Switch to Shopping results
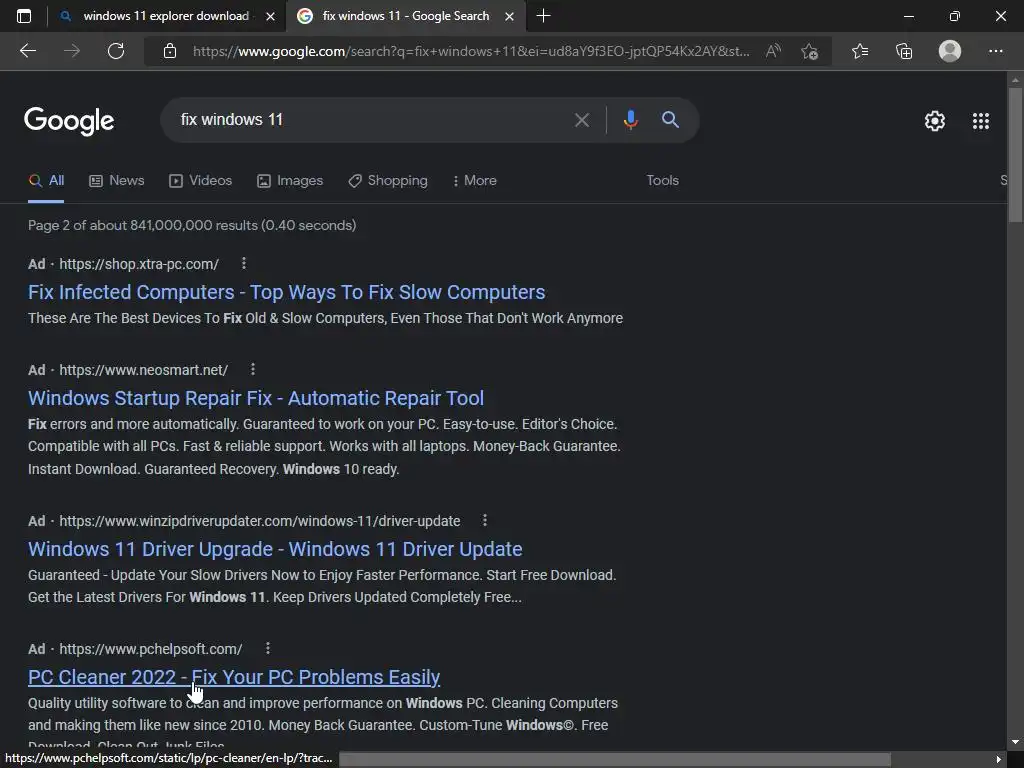This screenshot has width=1024, height=768. (388, 180)
